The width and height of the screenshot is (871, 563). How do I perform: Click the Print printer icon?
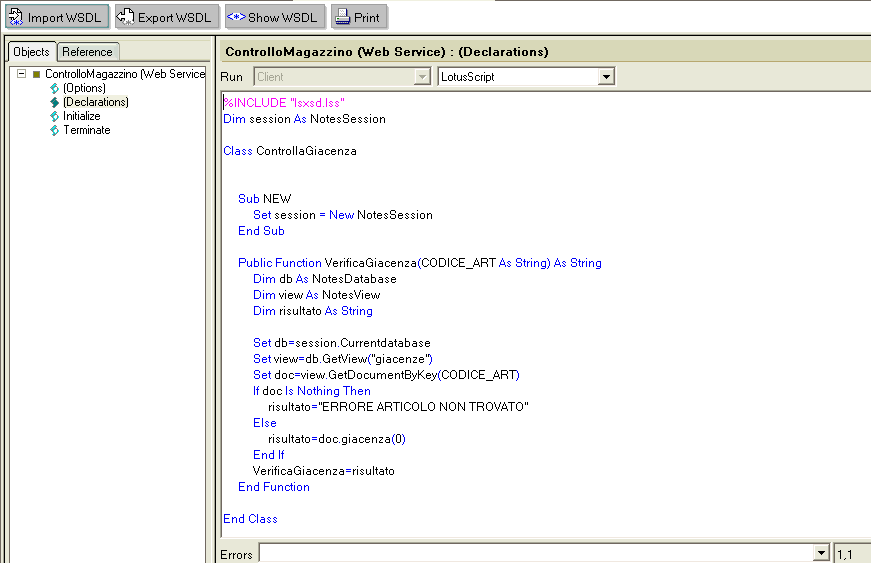343,17
